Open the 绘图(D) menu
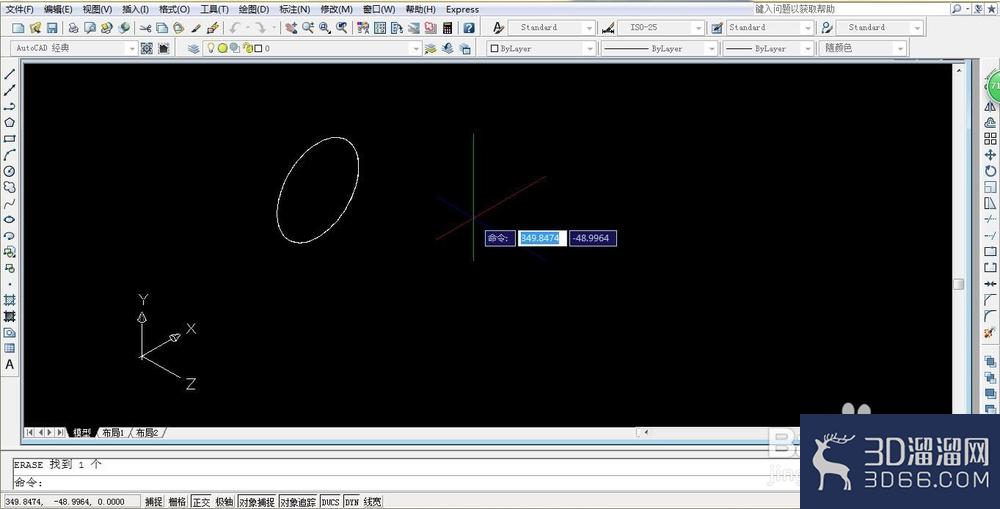 (x=254, y=10)
